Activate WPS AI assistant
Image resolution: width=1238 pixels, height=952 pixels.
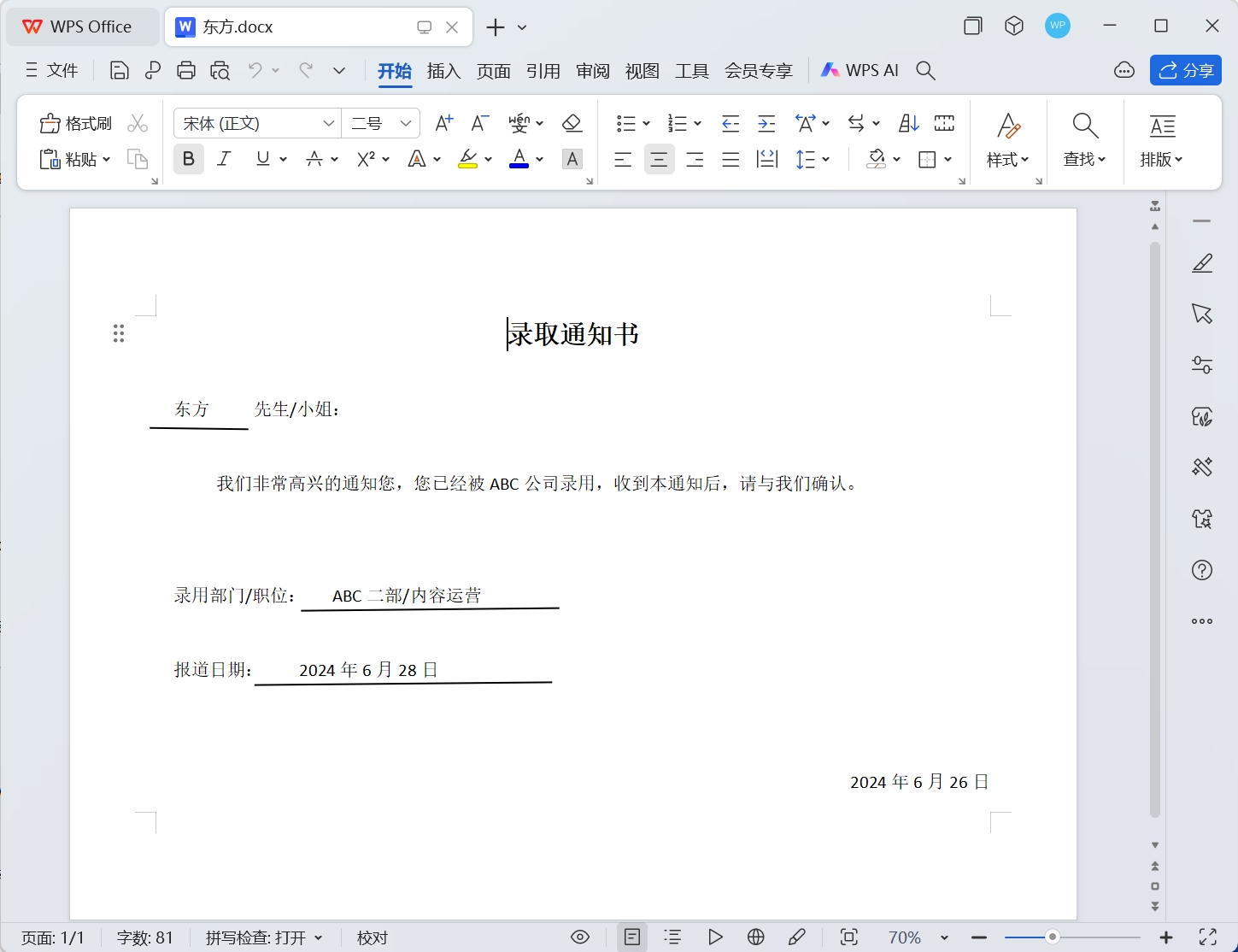pos(860,70)
